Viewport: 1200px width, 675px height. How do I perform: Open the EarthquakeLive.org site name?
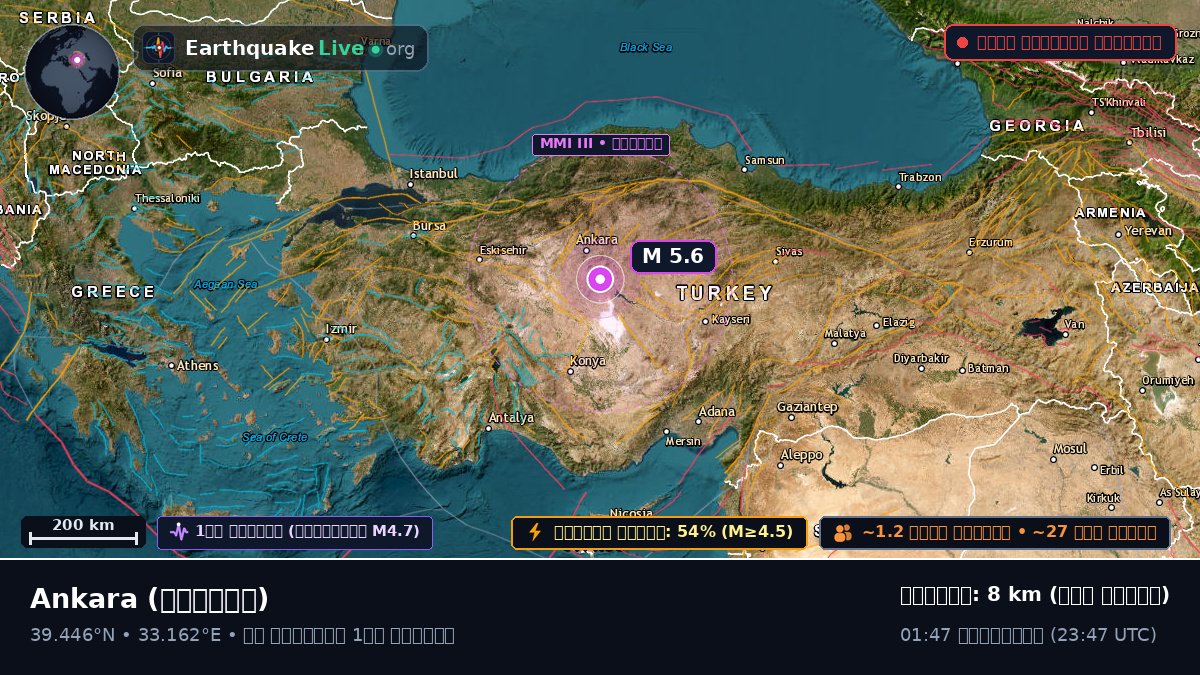tap(300, 49)
